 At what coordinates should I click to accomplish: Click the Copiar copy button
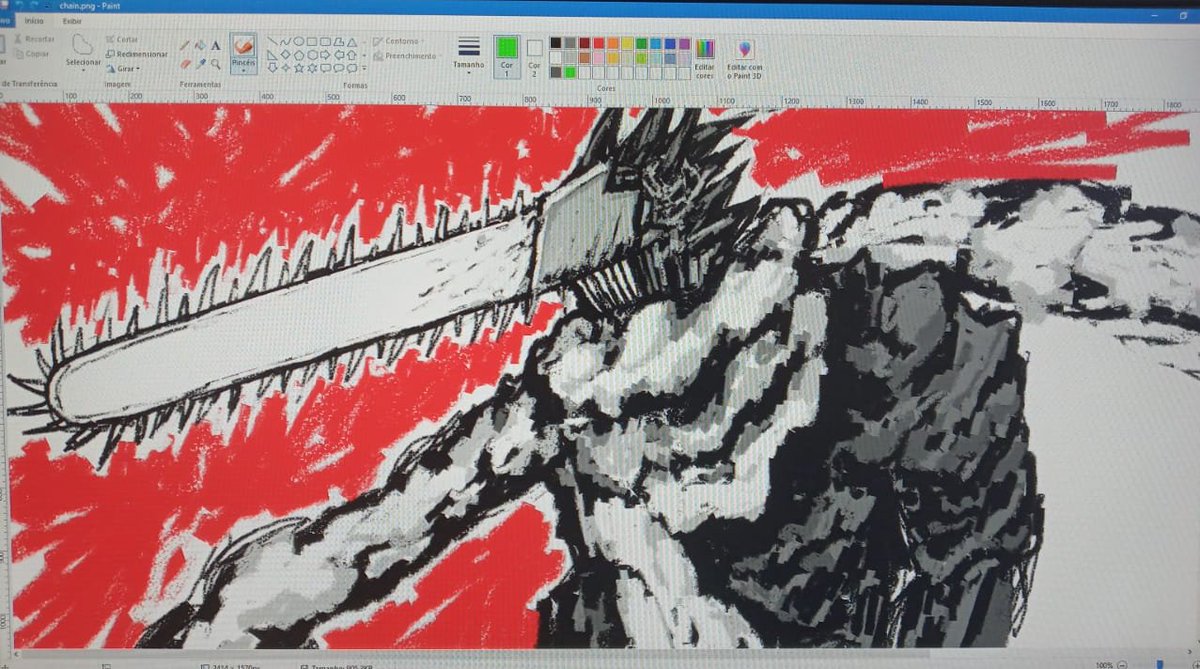(x=32, y=53)
